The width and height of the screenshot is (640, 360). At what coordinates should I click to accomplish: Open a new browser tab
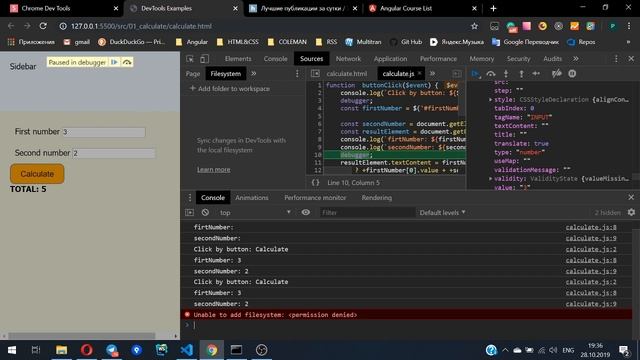493,8
